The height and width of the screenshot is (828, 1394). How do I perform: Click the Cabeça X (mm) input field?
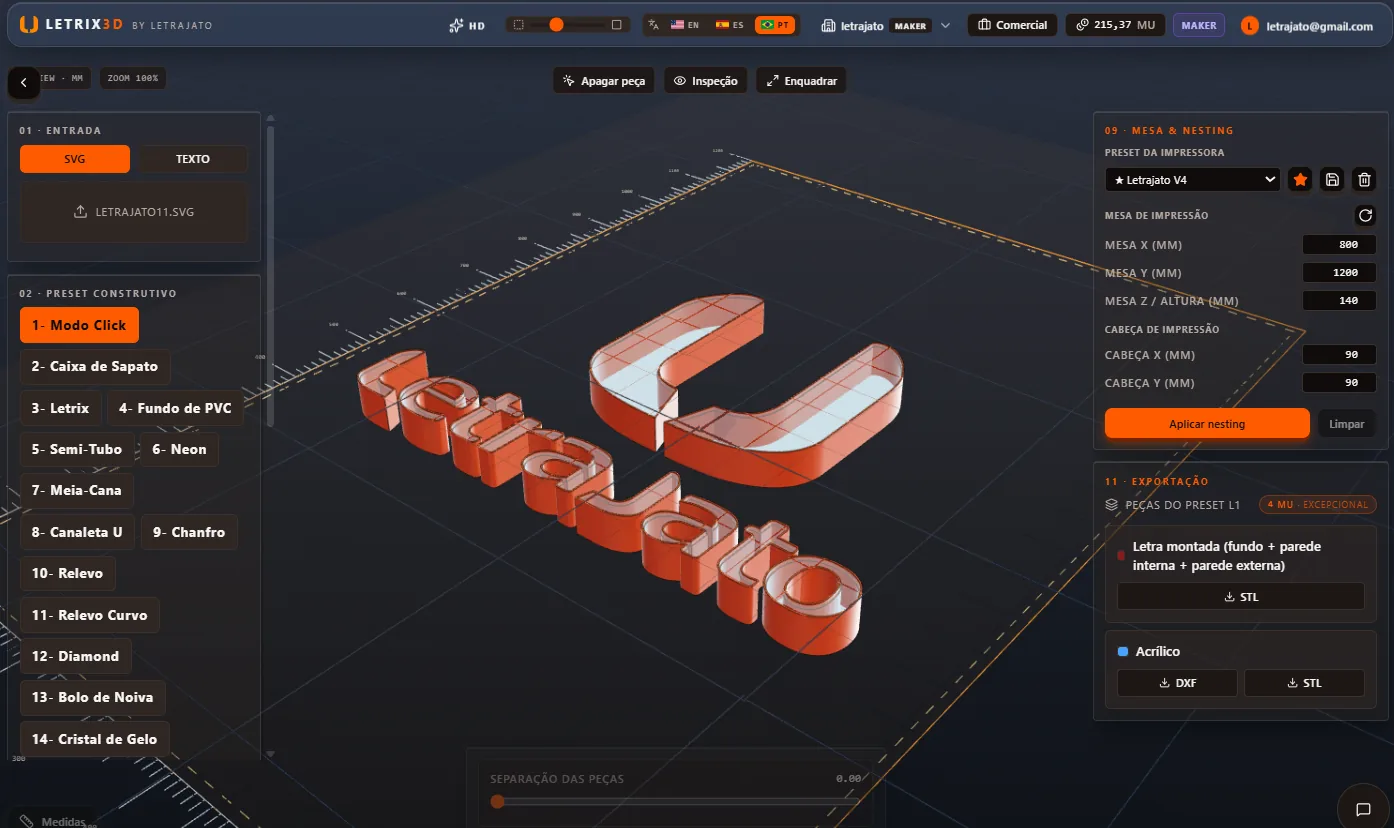click(1340, 355)
